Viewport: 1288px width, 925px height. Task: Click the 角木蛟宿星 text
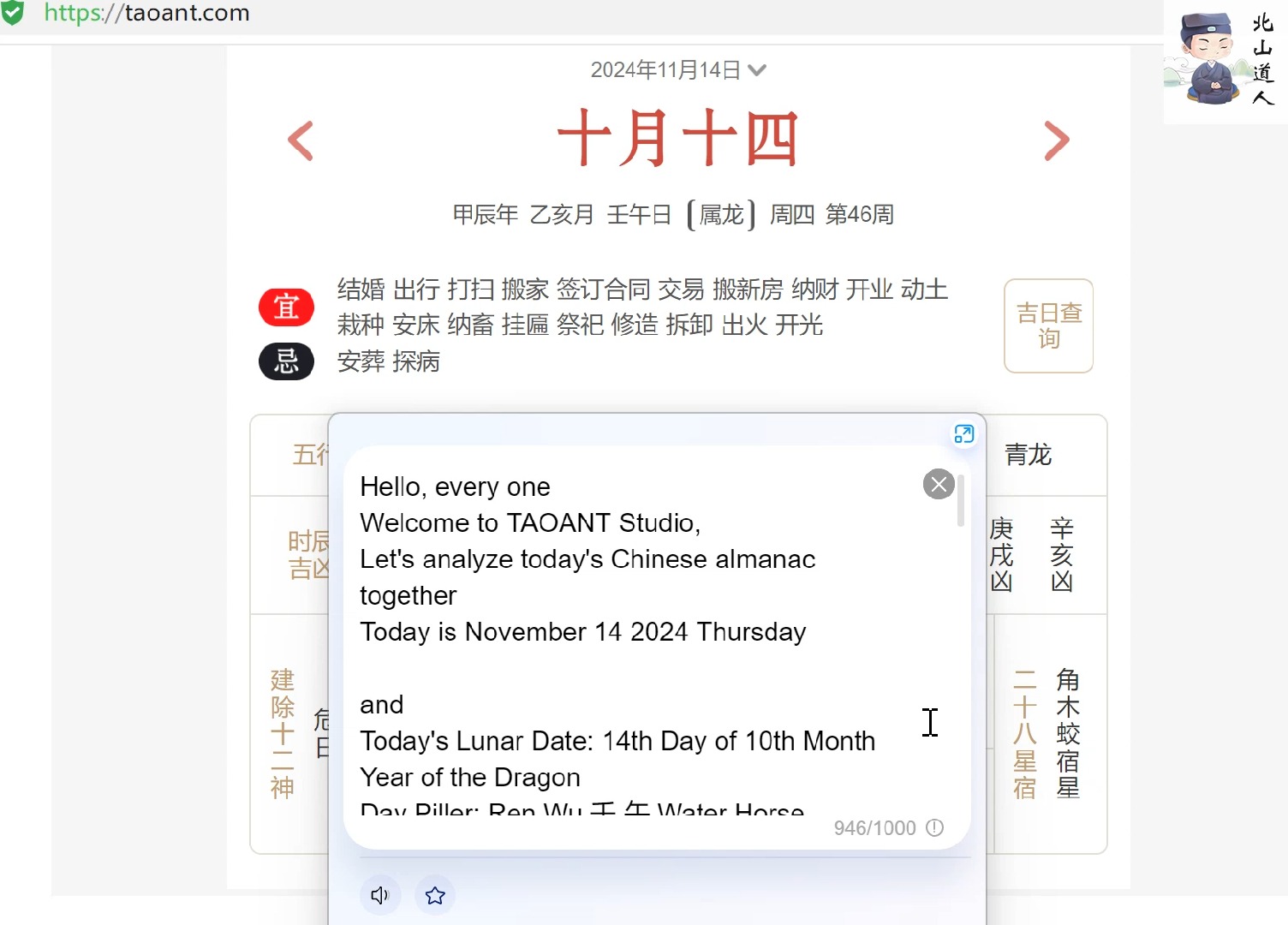point(1068,733)
